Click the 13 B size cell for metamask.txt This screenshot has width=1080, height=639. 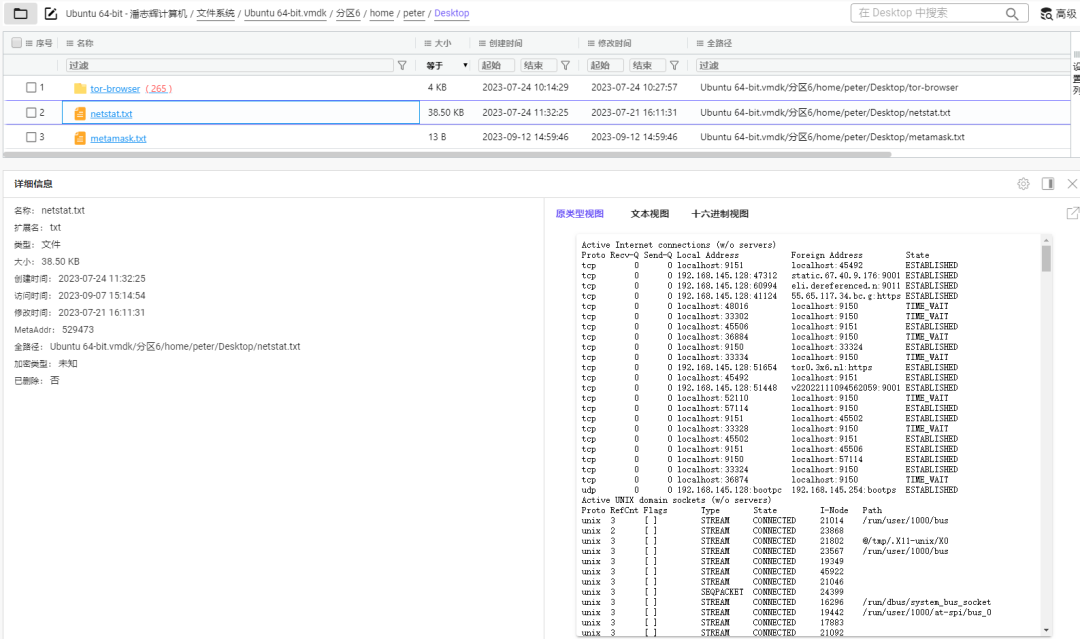(x=437, y=137)
